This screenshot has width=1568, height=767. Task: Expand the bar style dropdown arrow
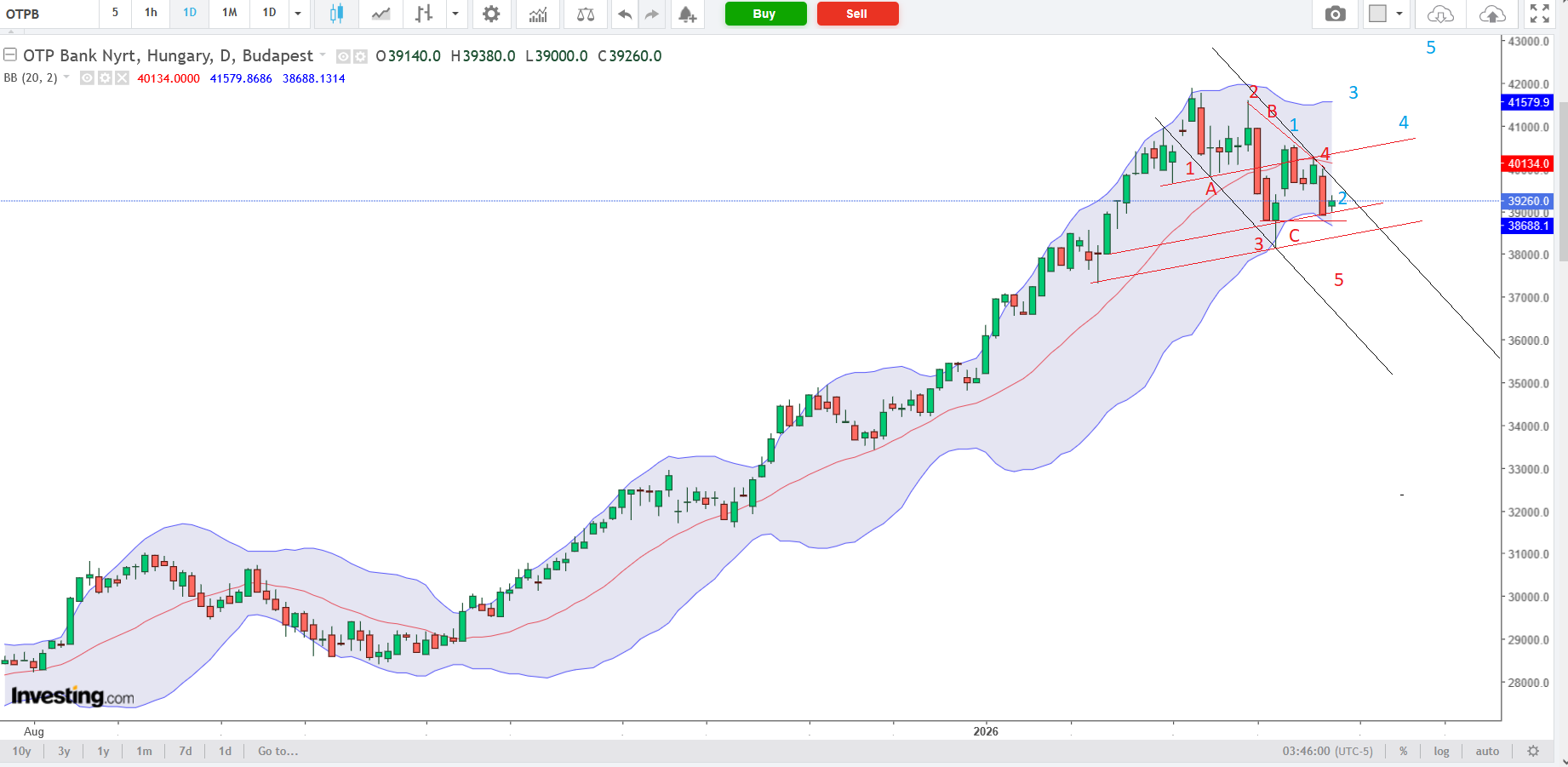pos(455,14)
